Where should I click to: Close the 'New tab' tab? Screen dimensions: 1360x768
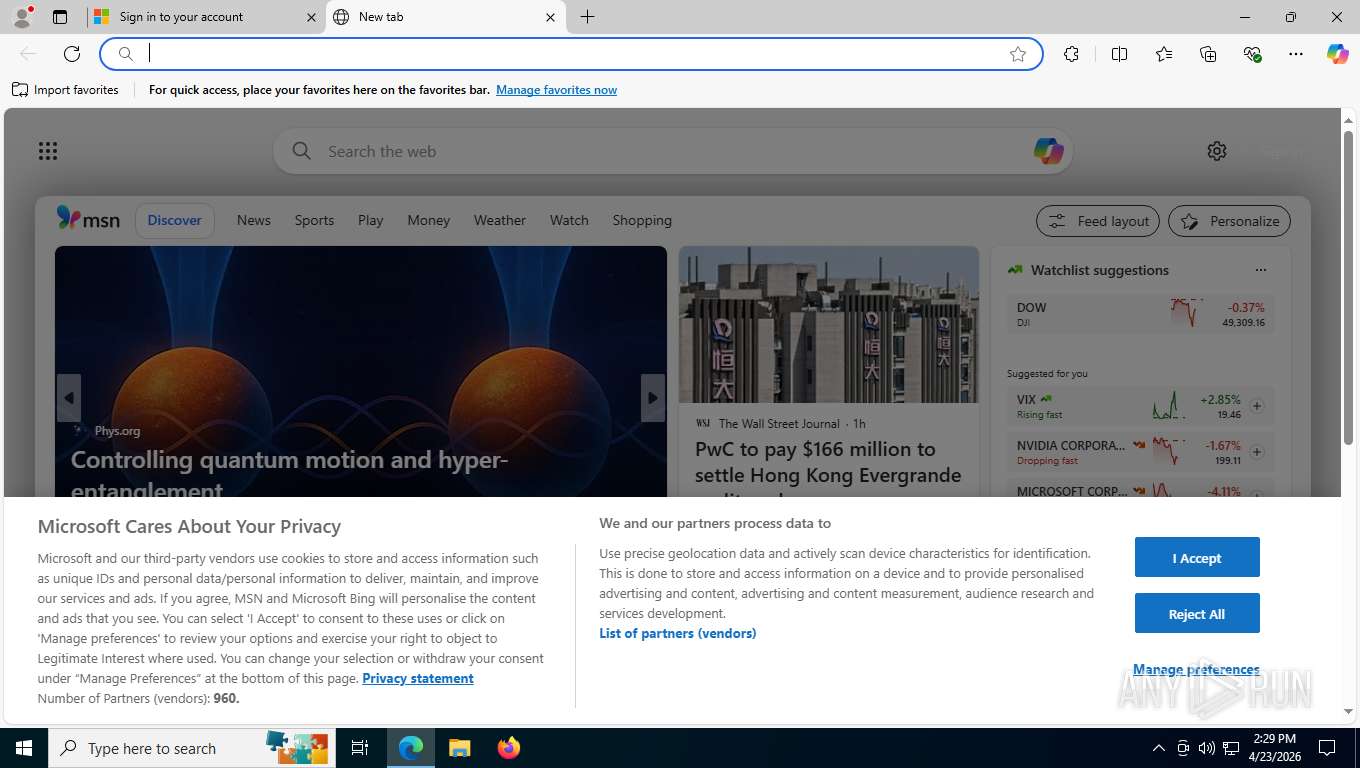tap(550, 17)
